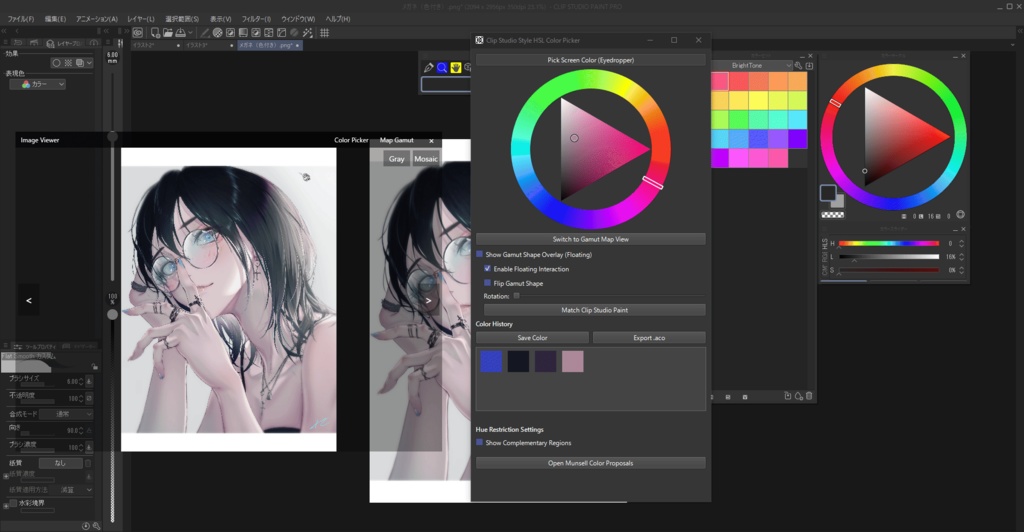Image resolution: width=1024 pixels, height=532 pixels.
Task: Select the transparent checkered color swatch
Action: (x=833, y=215)
